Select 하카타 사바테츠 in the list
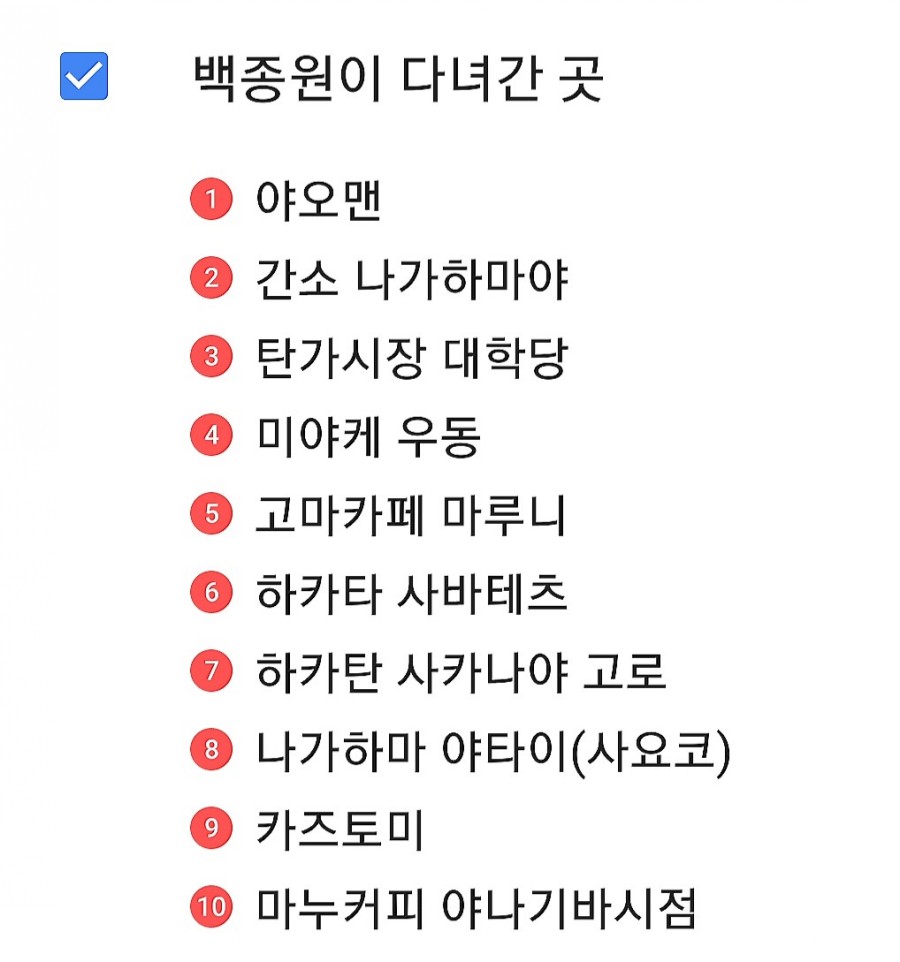 412,593
